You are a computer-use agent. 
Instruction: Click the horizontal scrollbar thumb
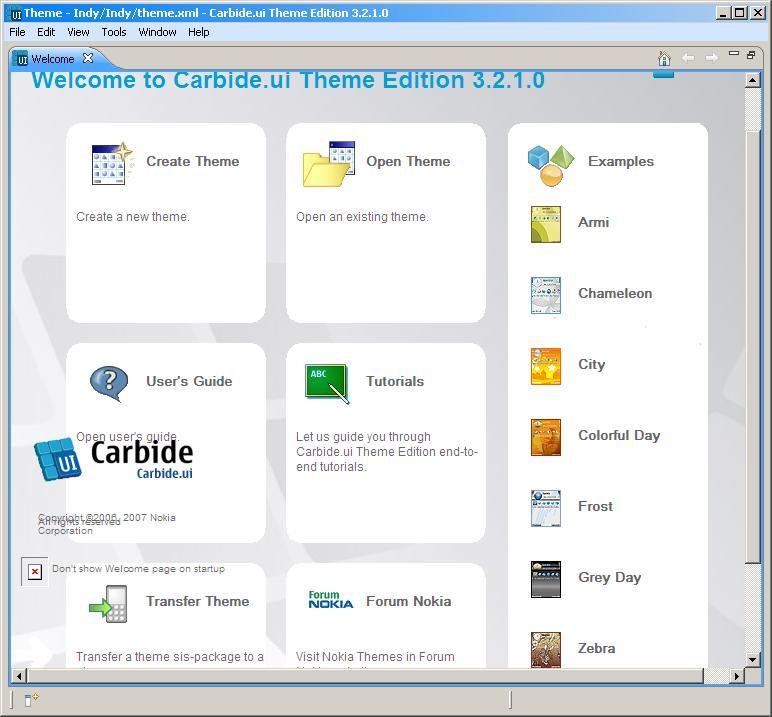pyautogui.click(x=365, y=676)
